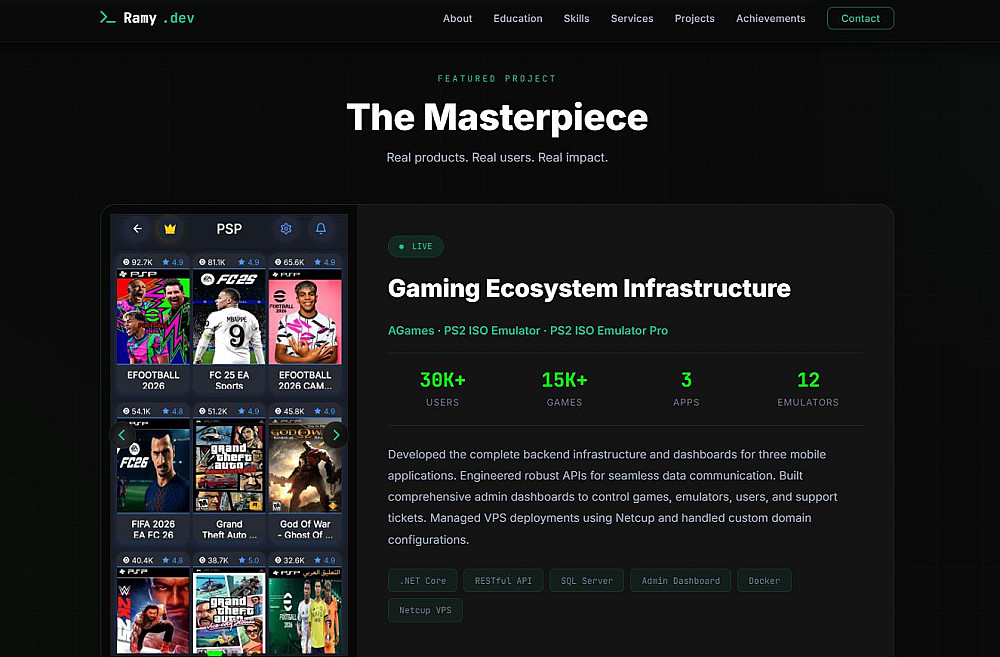Image resolution: width=1000 pixels, height=657 pixels.
Task: Open the Skills nav item
Action: click(577, 18)
